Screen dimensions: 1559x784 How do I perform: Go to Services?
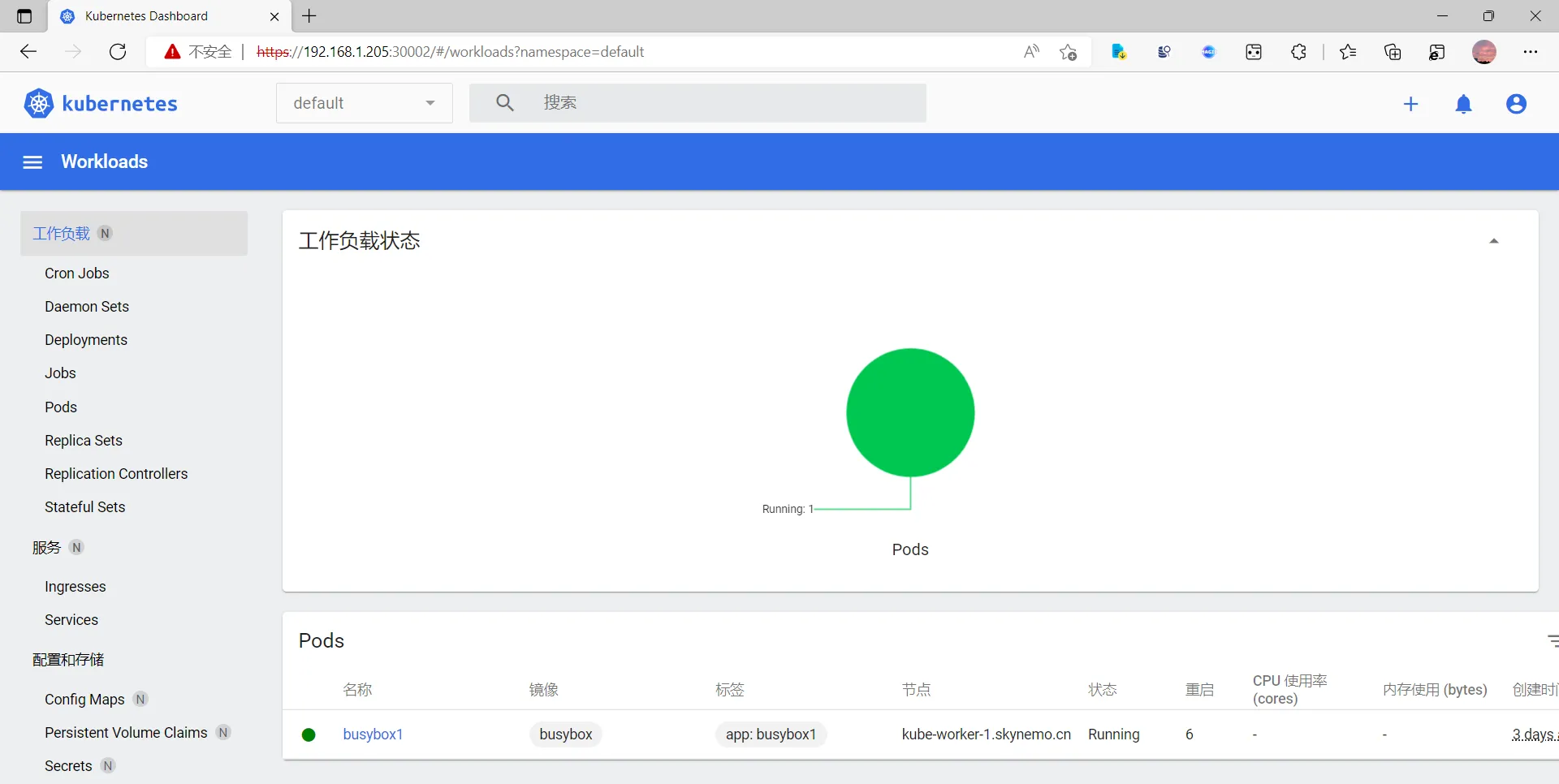[x=71, y=620]
